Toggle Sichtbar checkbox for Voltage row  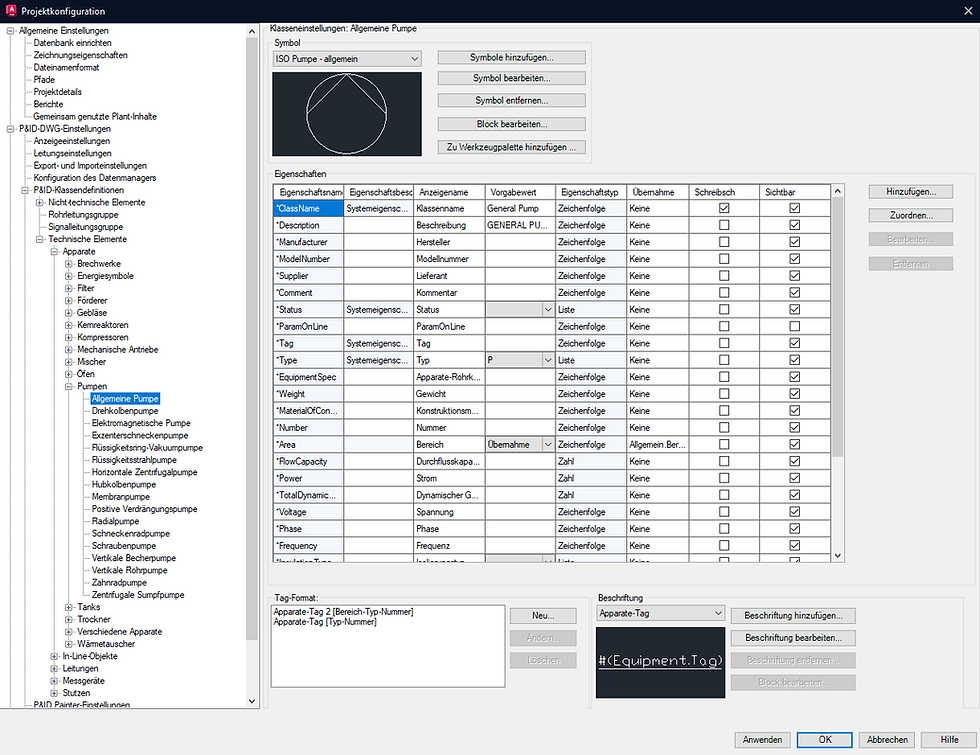tap(794, 512)
